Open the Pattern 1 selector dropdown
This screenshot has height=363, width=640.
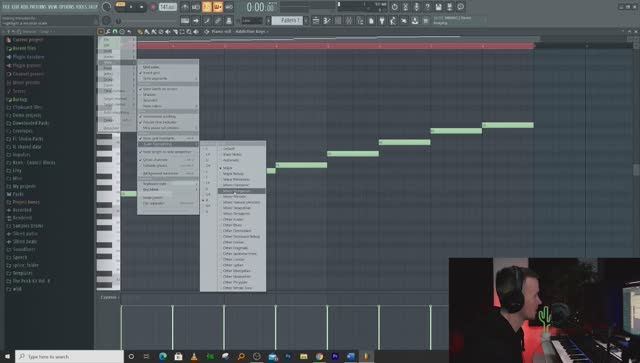point(288,20)
